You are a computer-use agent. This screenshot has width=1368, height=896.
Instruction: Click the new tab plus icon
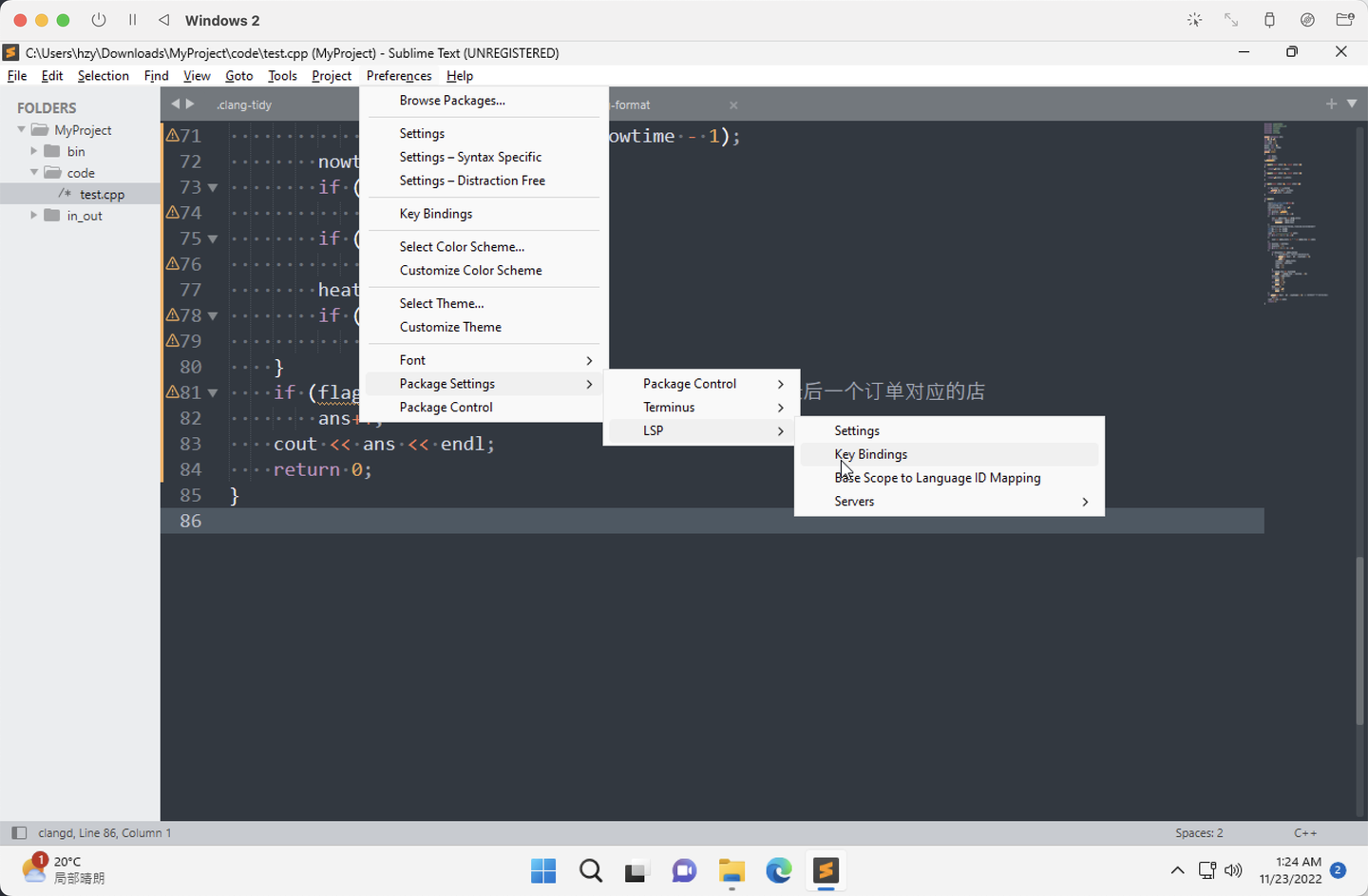point(1331,104)
